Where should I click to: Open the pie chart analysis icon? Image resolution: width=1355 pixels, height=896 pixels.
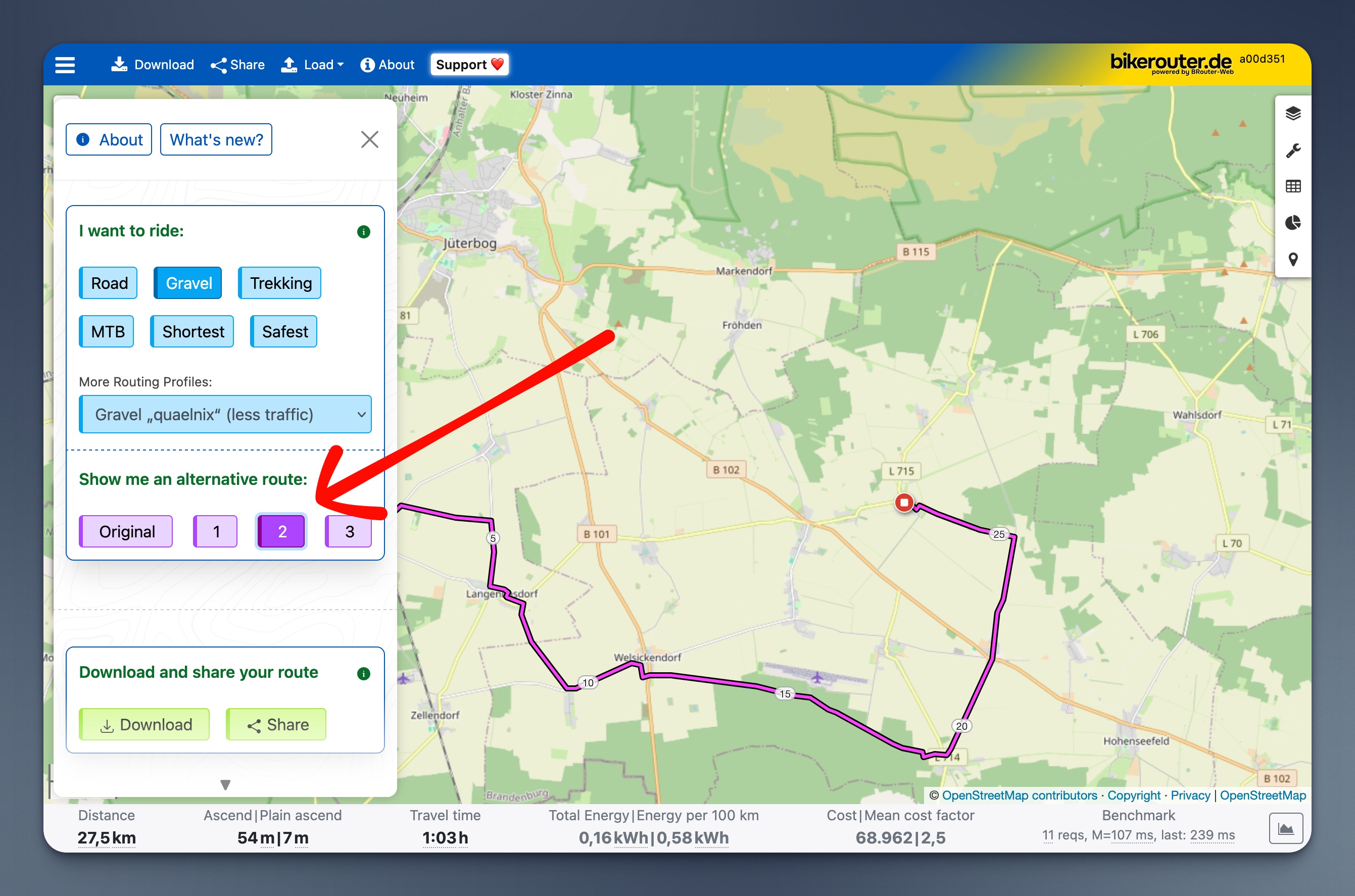point(1293,222)
